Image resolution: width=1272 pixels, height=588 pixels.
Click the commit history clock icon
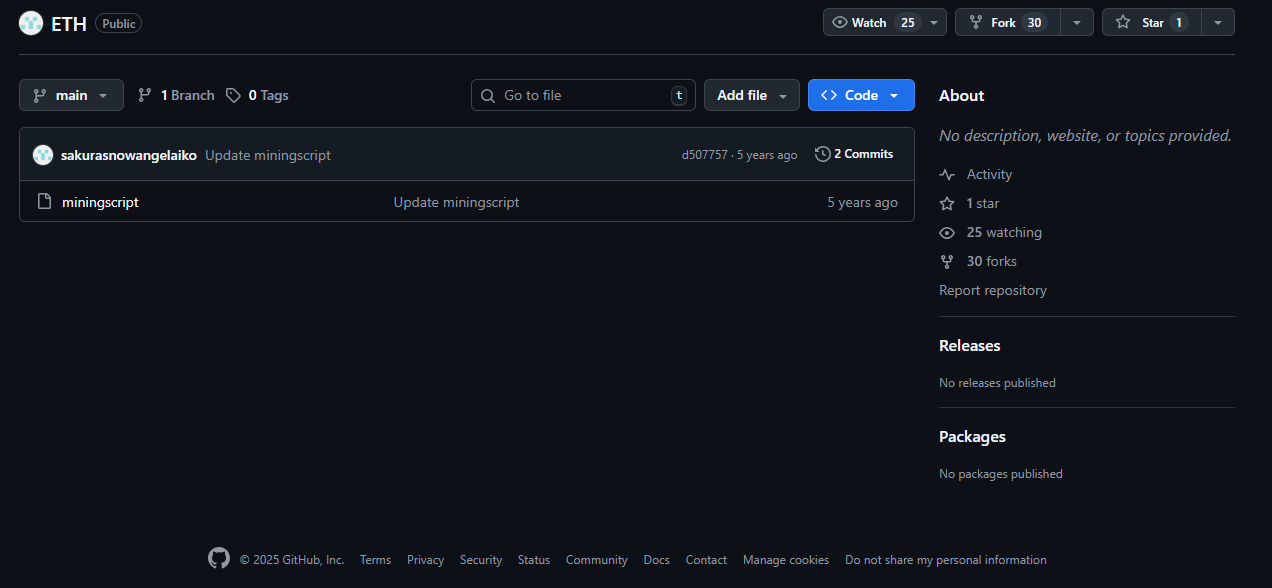823,154
